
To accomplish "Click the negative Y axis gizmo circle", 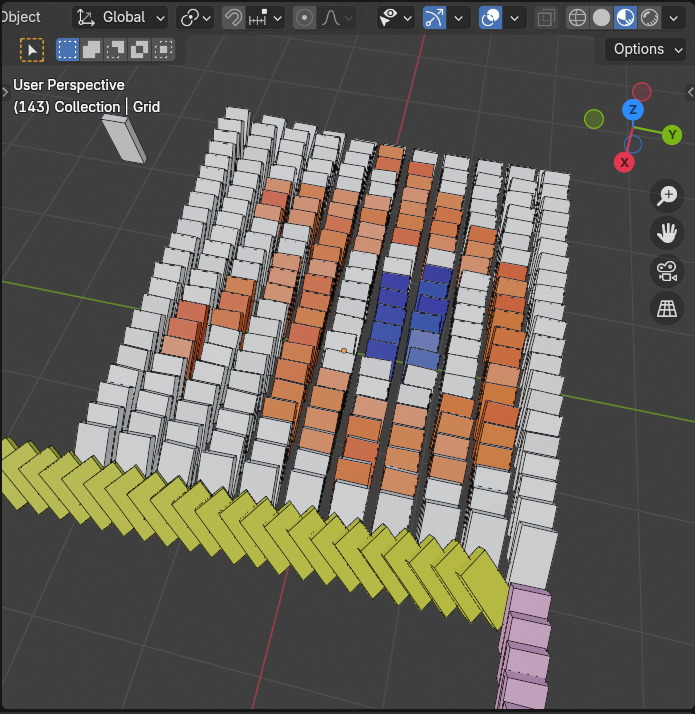I will (x=594, y=119).
